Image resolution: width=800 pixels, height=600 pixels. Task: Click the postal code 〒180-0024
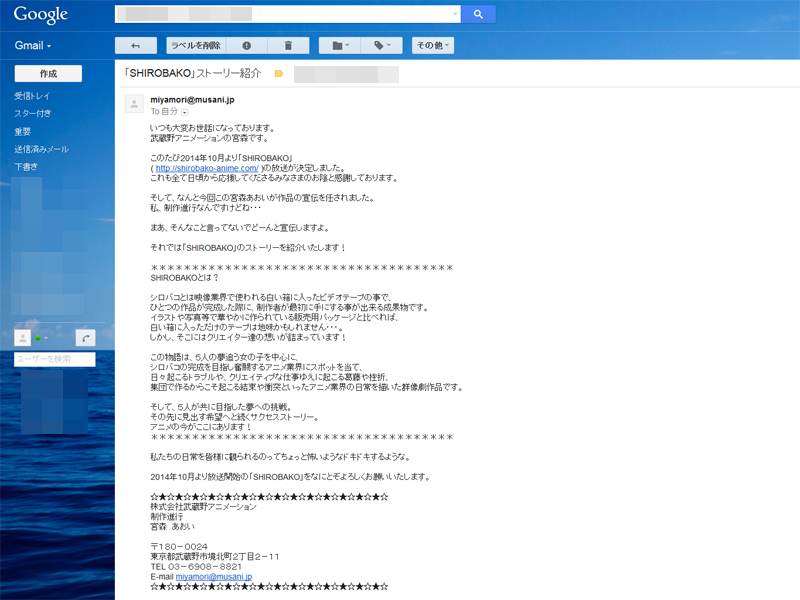179,546
